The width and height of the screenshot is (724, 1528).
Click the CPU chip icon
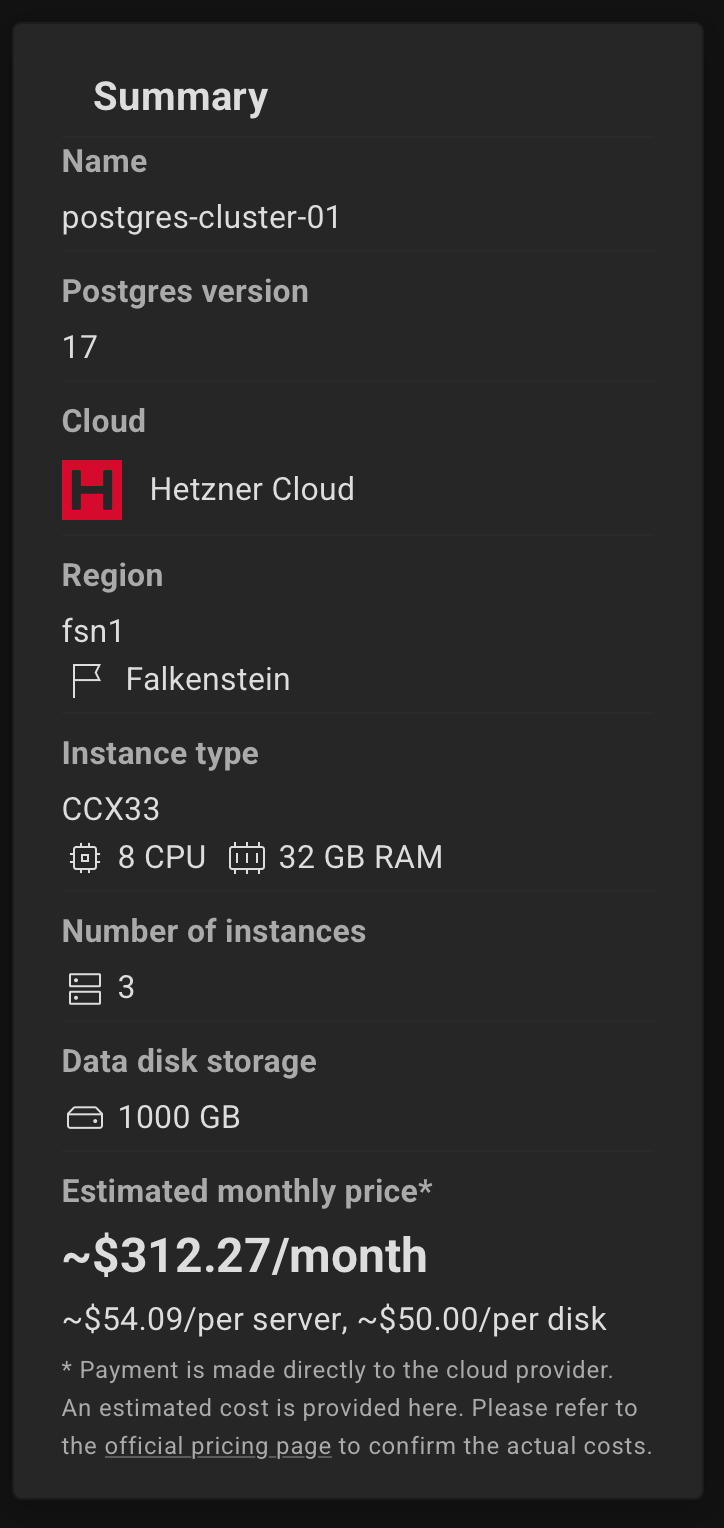pos(85,858)
